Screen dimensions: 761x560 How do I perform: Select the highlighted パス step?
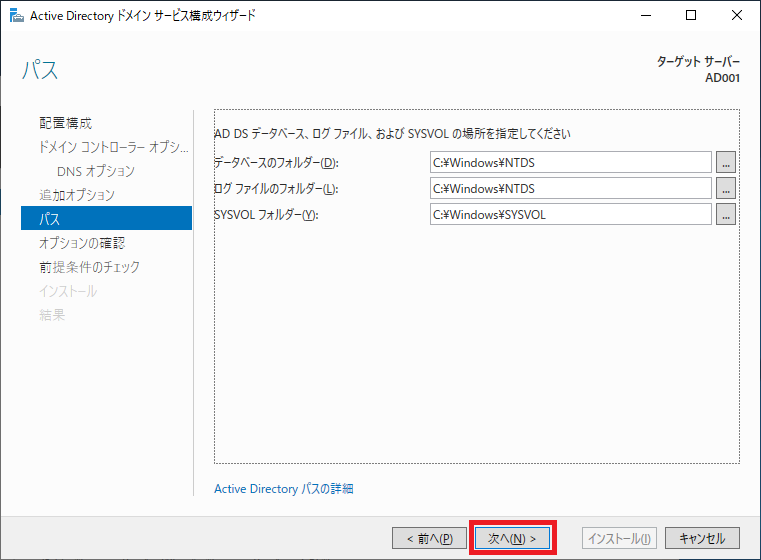[x=106, y=218]
